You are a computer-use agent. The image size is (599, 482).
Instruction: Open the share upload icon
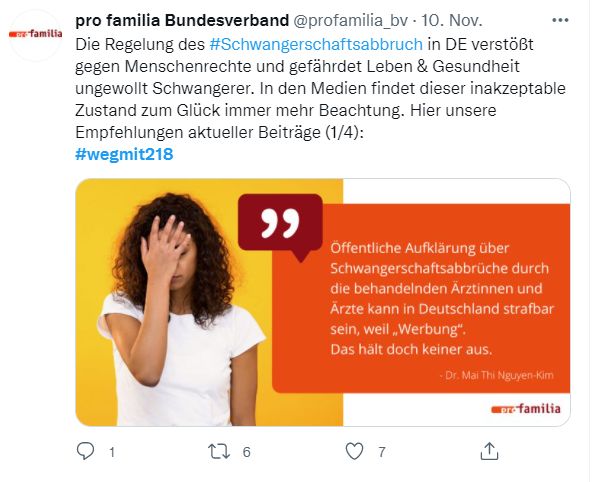coord(489,451)
